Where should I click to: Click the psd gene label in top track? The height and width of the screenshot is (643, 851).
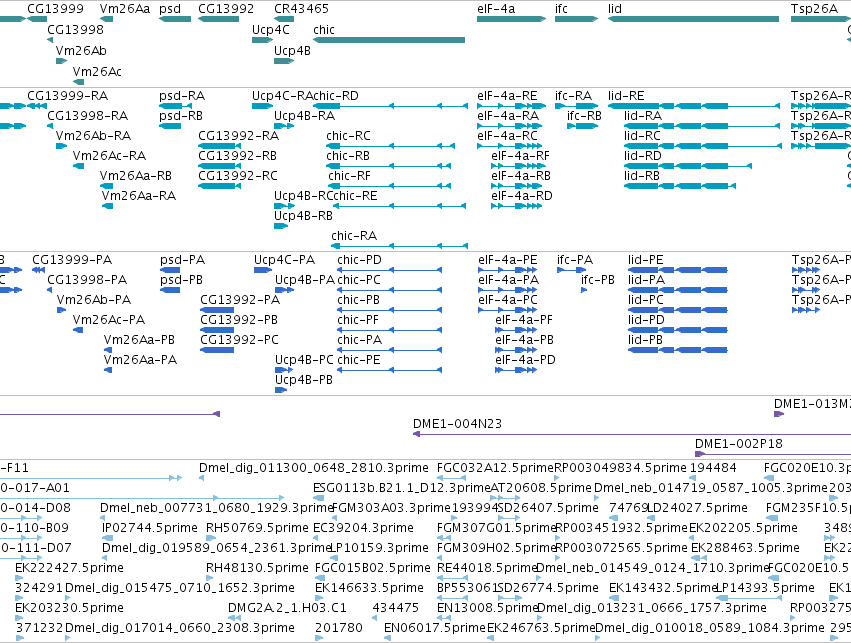click(x=170, y=9)
